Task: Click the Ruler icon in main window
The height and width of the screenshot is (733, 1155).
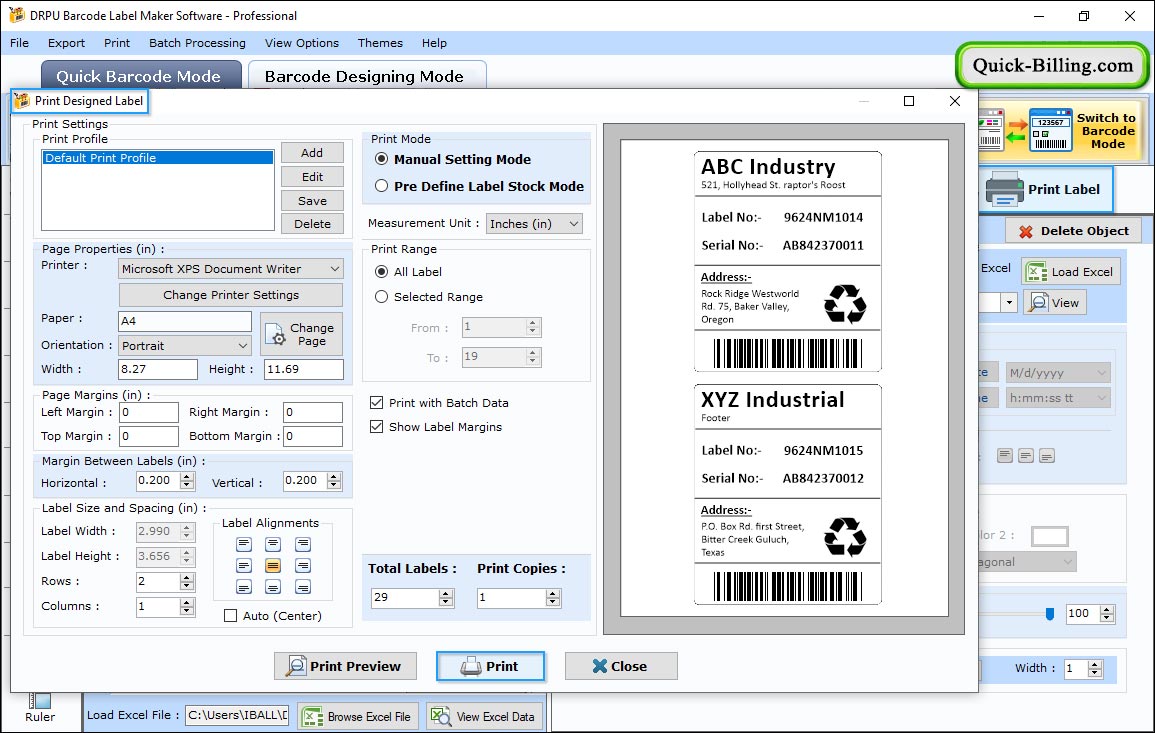Action: tap(40, 701)
